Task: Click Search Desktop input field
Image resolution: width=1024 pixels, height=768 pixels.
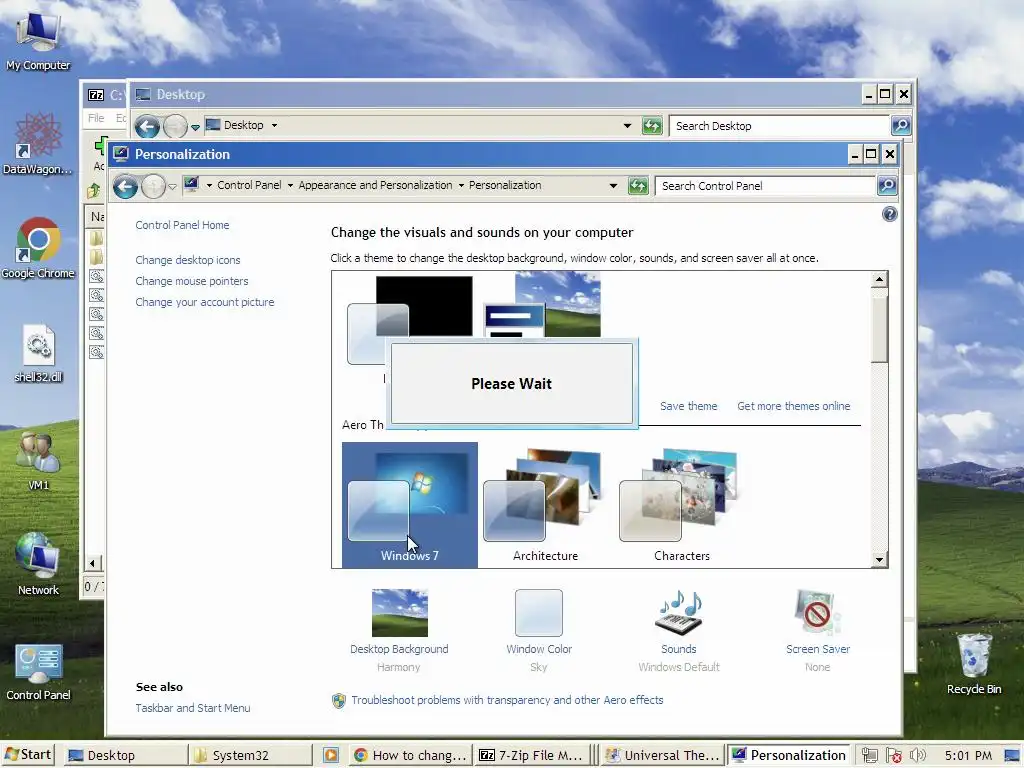Action: coord(780,126)
